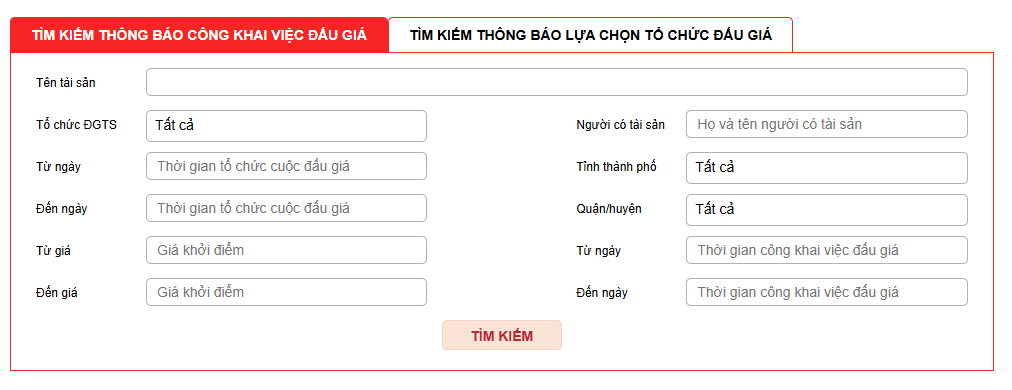This screenshot has width=1012, height=390.
Task: Focus the 'Tên tài sản' text field
Action: tap(557, 82)
